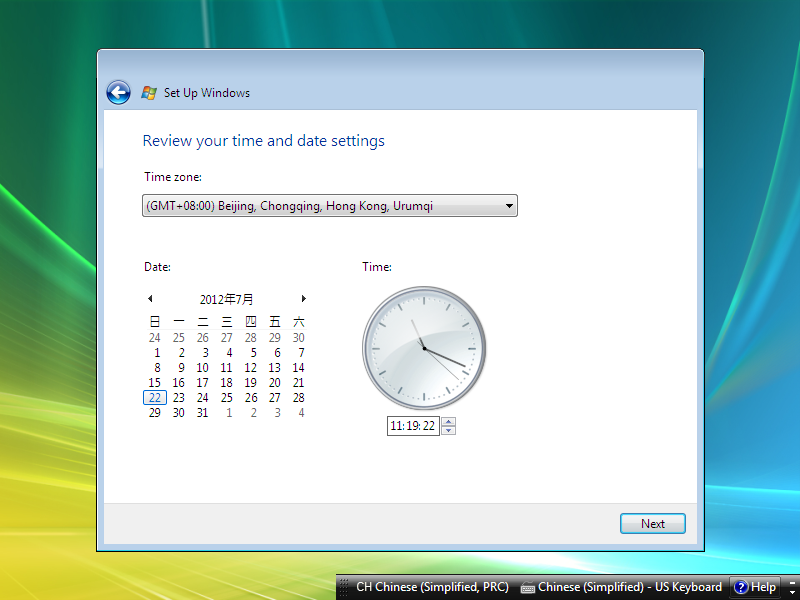Open language bar options arrow
This screenshot has height=600, width=800.
tap(792, 591)
